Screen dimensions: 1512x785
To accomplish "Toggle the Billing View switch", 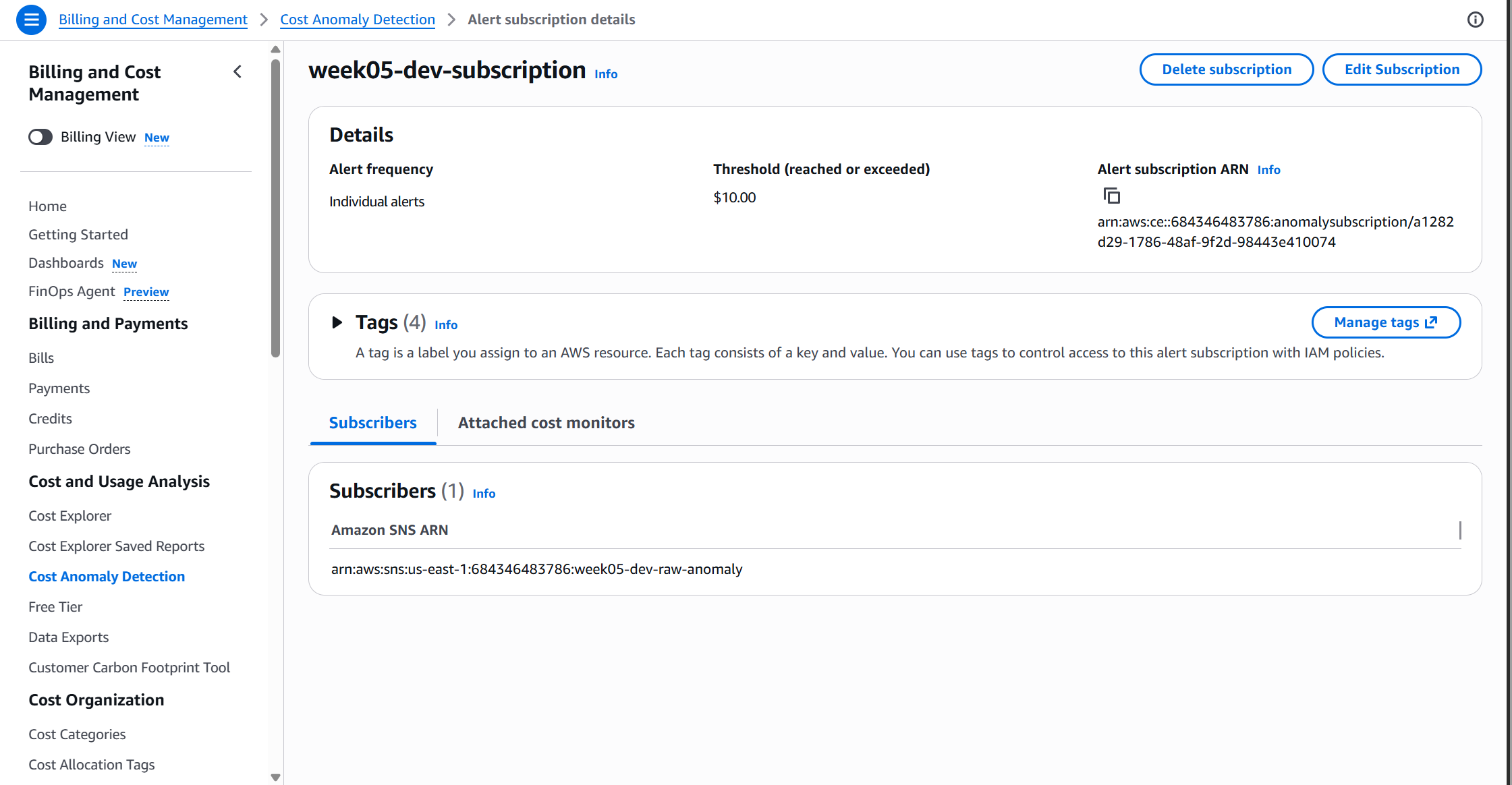I will (x=40, y=137).
